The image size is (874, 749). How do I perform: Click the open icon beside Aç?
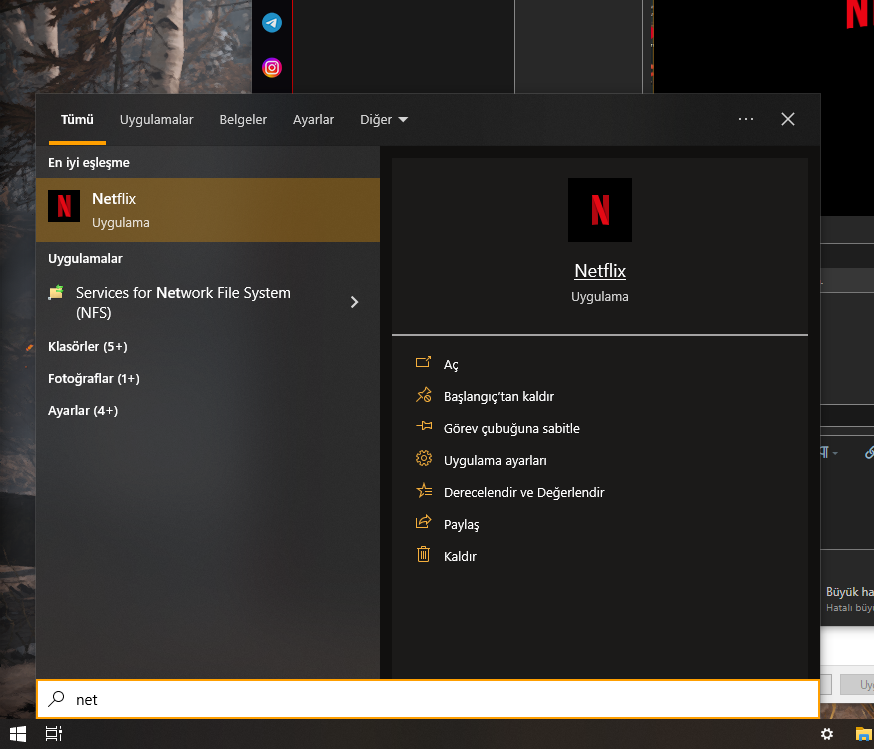click(x=424, y=363)
